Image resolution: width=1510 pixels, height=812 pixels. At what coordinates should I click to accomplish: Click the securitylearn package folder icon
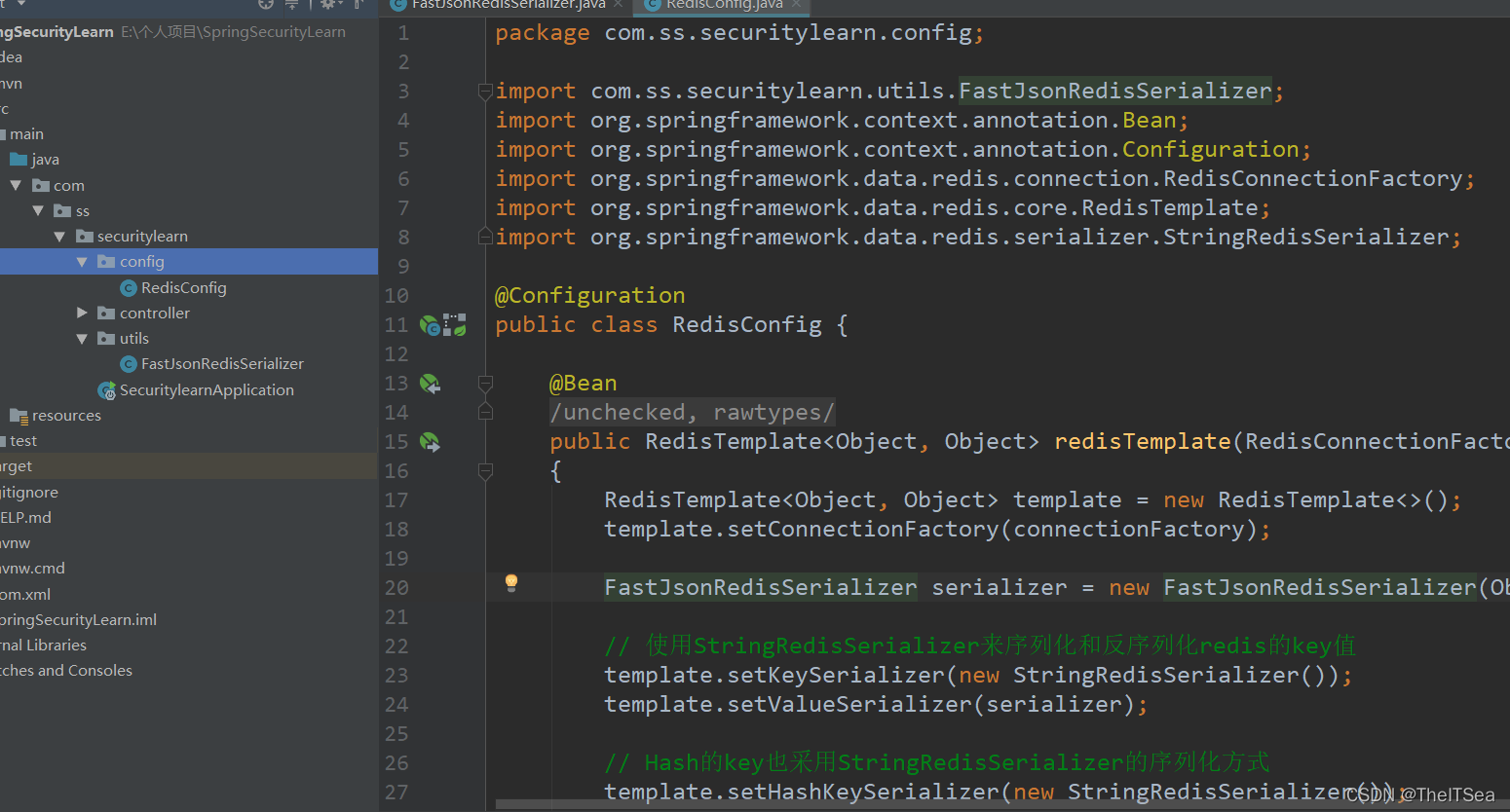[x=85, y=237]
